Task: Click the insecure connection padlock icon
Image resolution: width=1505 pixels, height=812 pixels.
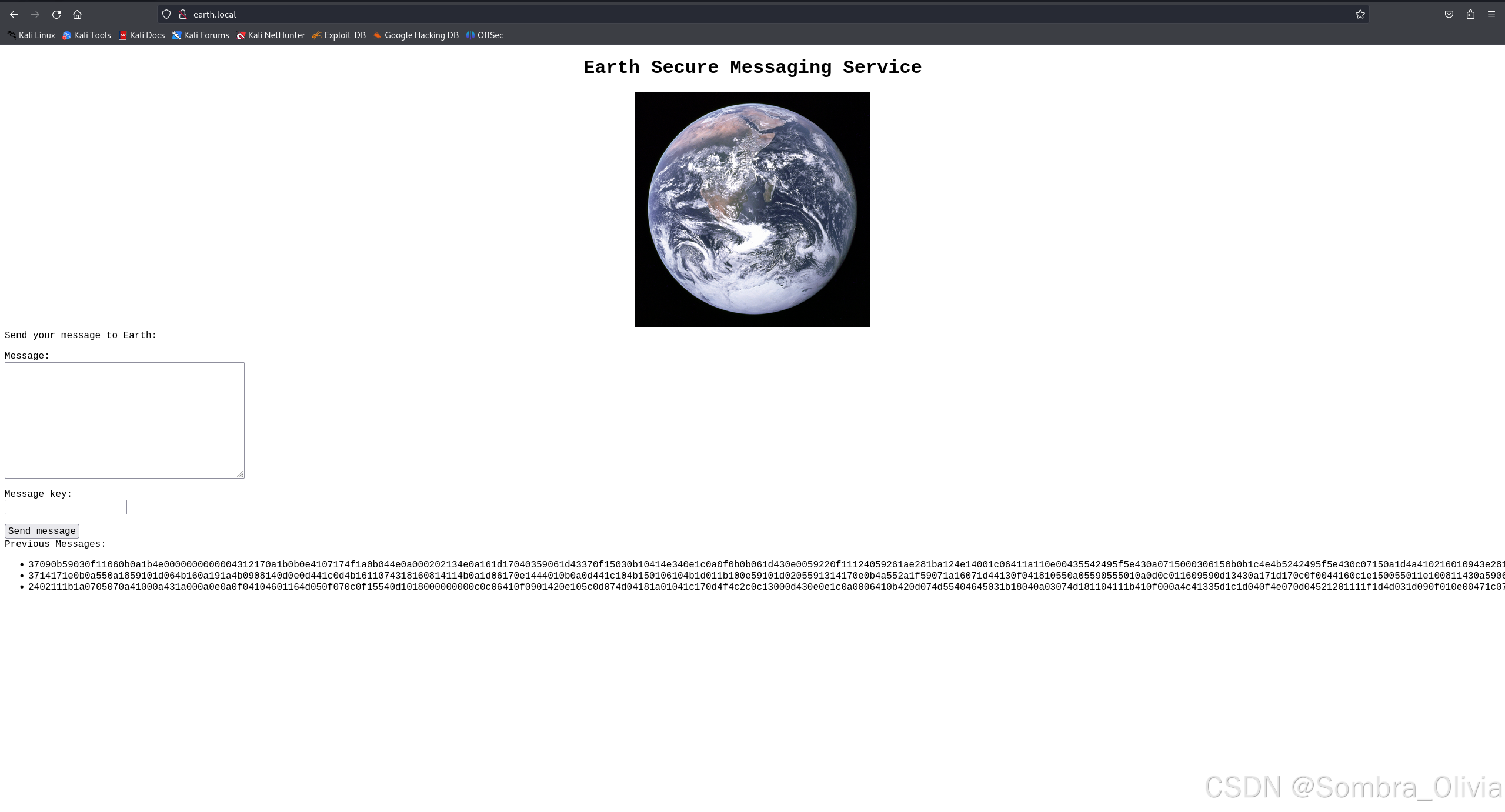Action: point(183,14)
